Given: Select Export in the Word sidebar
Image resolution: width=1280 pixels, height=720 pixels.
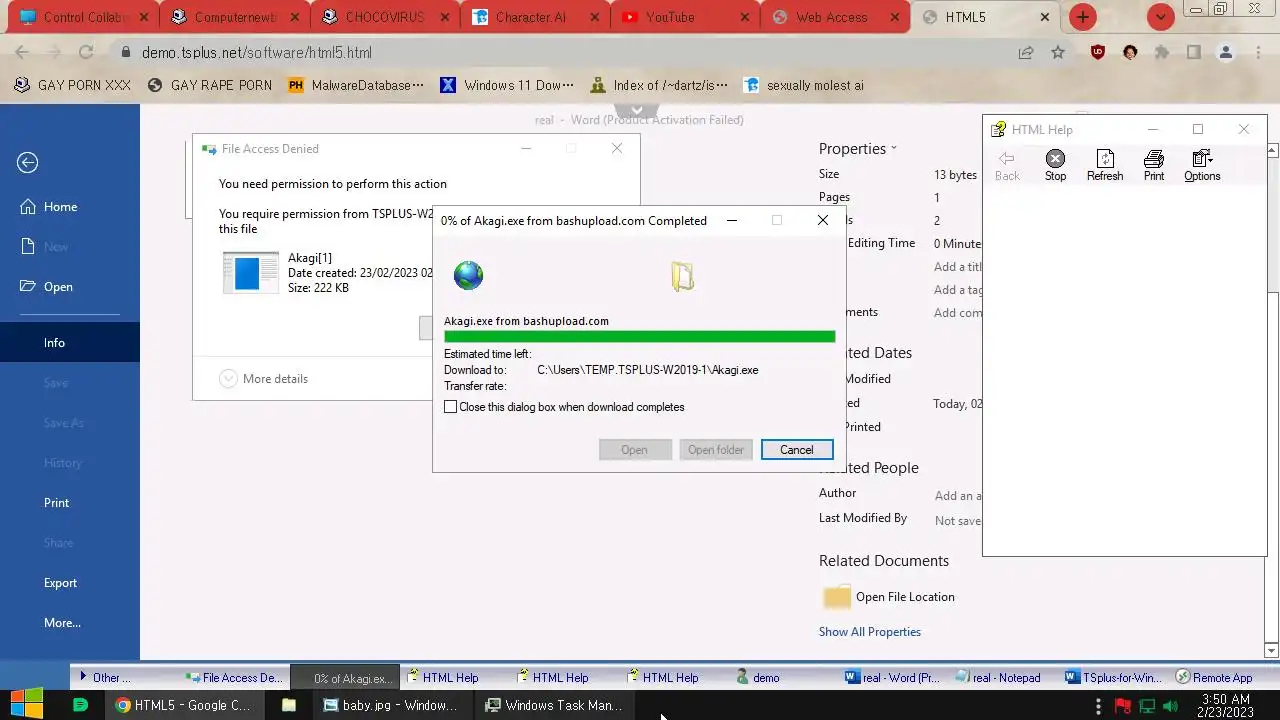Looking at the screenshot, I should (60, 583).
